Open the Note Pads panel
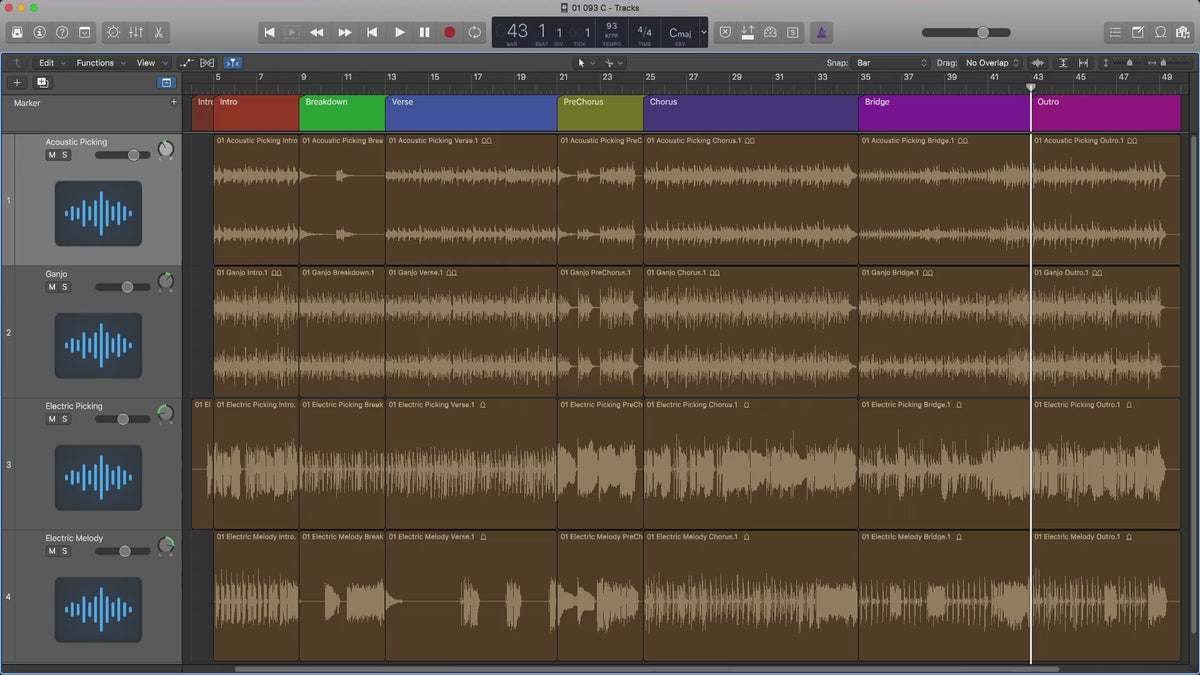 click(x=1137, y=32)
